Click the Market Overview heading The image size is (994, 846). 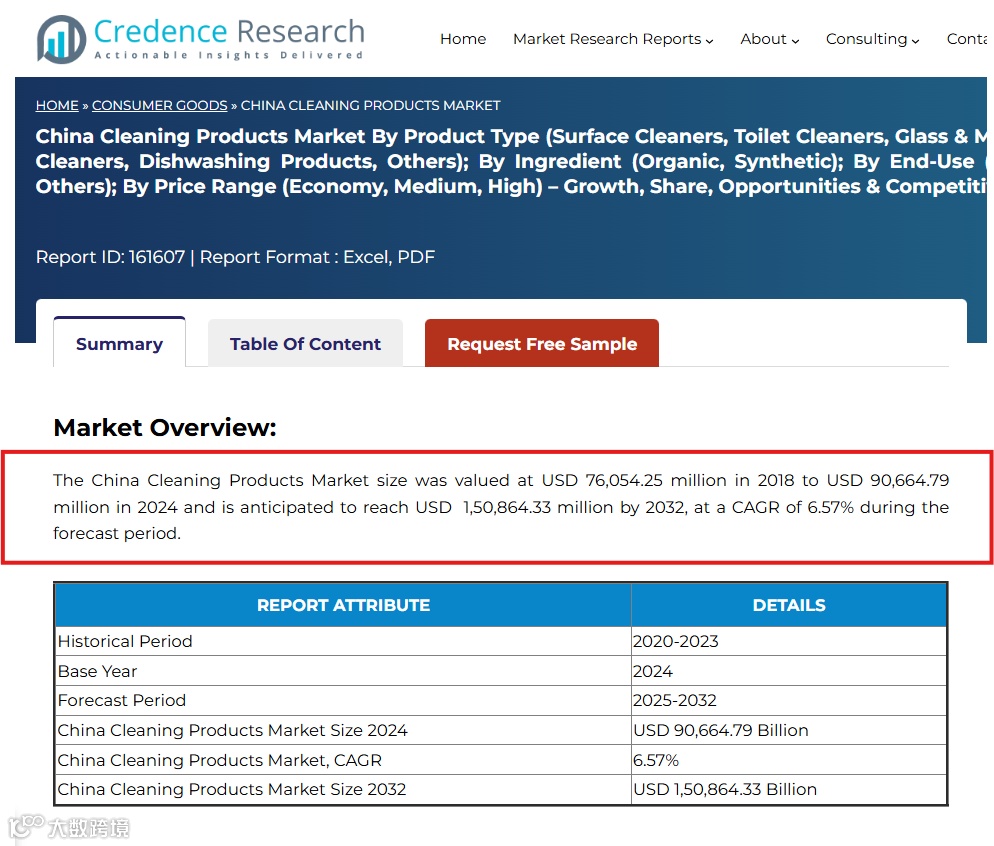click(x=165, y=428)
